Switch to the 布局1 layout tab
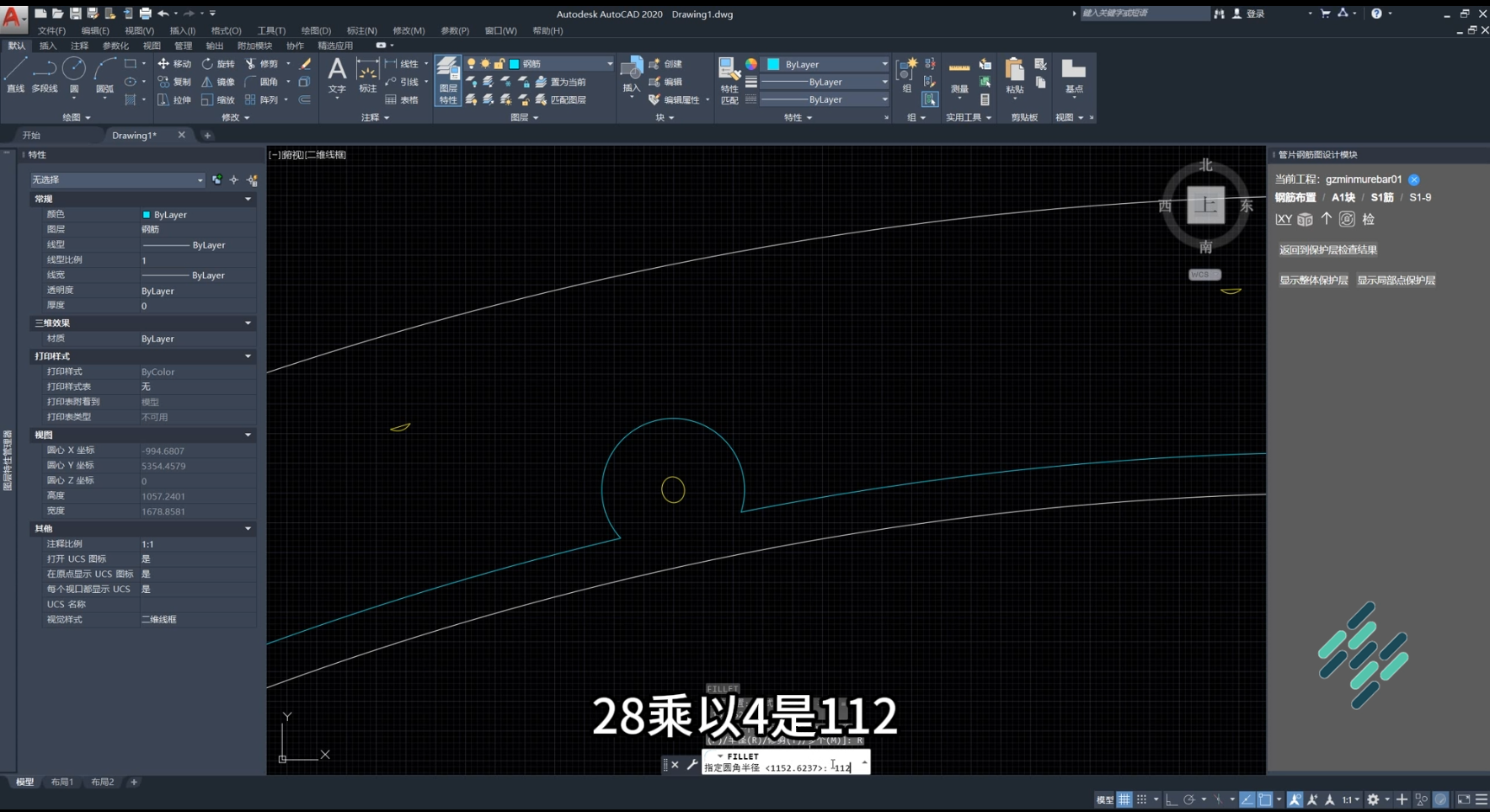The image size is (1490, 812). (x=61, y=783)
